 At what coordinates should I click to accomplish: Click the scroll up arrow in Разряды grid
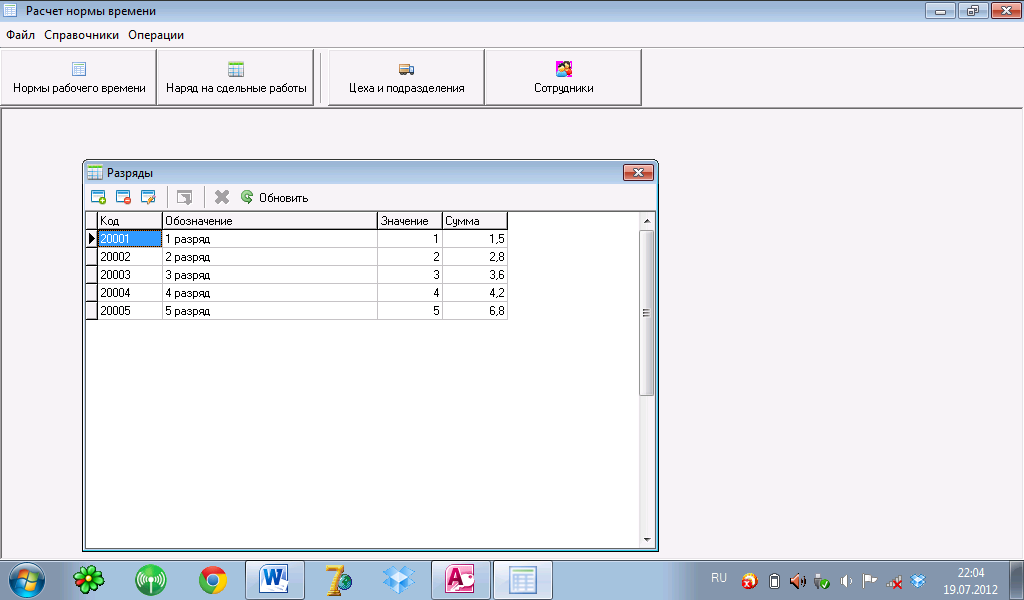tap(647, 221)
